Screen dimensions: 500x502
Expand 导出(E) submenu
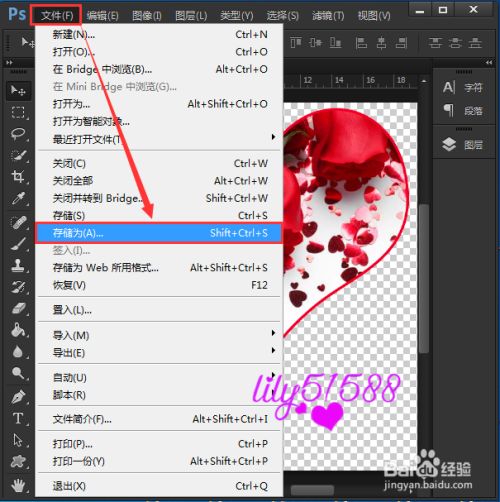[x=159, y=352]
